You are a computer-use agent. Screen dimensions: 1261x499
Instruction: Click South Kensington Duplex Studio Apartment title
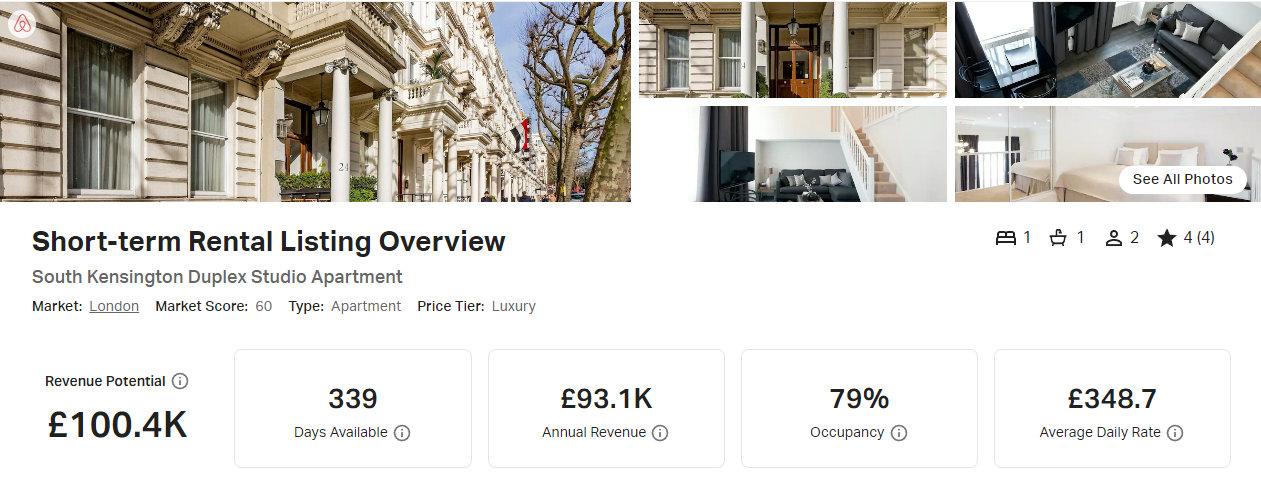[217, 277]
